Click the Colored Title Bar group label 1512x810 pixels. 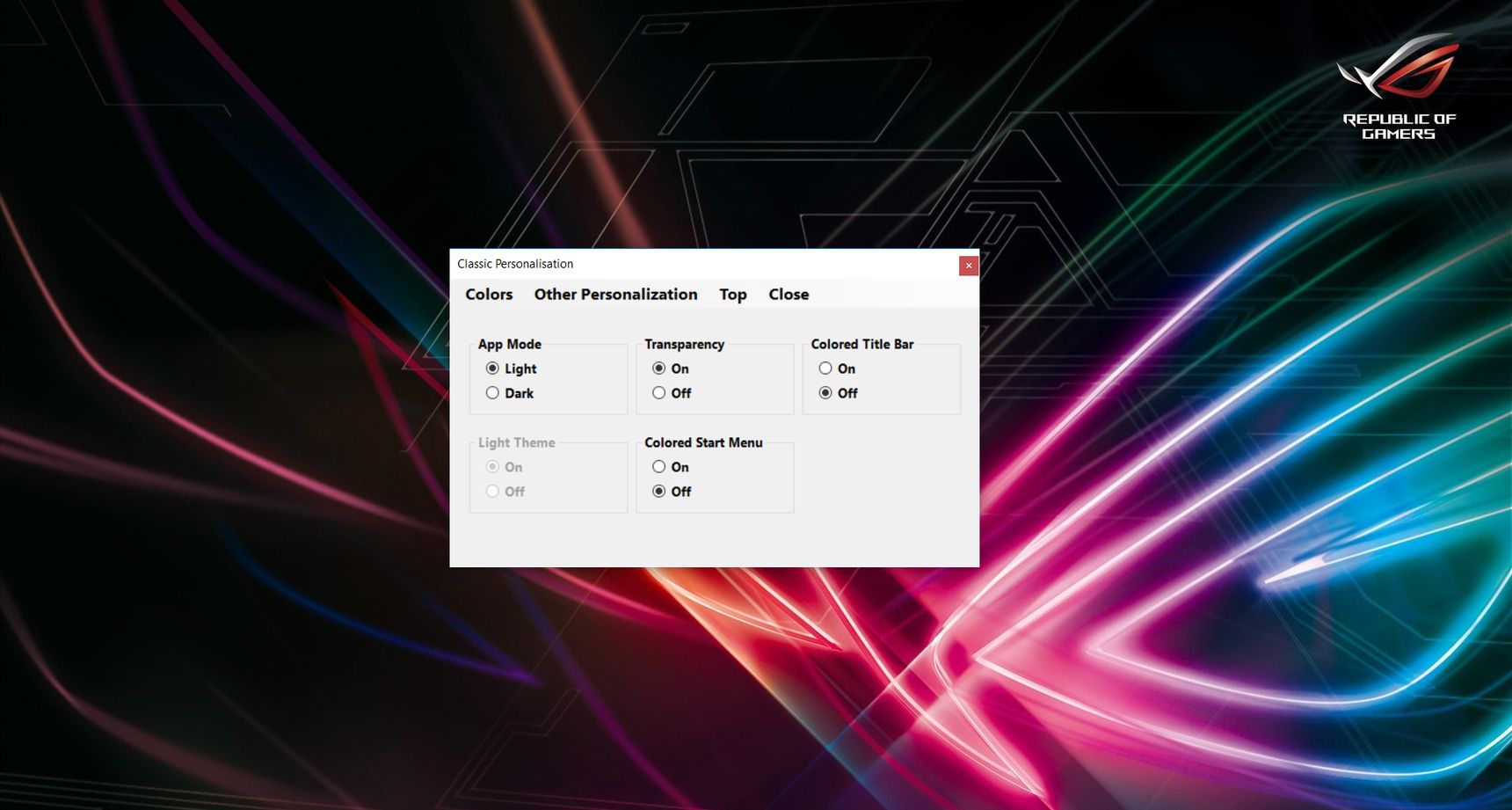pyautogui.click(x=862, y=345)
